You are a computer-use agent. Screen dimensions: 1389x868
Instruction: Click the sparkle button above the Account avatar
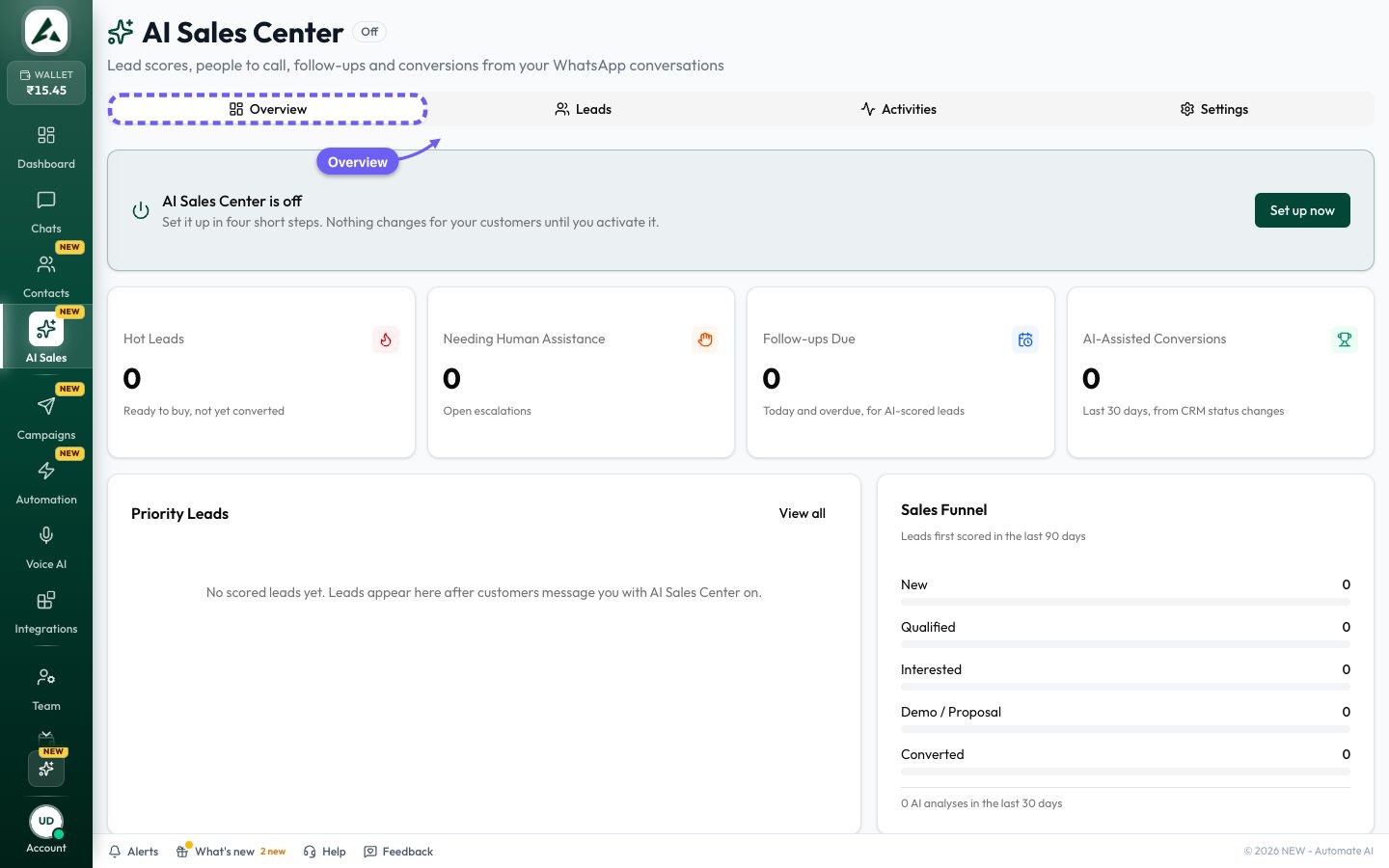click(x=46, y=769)
